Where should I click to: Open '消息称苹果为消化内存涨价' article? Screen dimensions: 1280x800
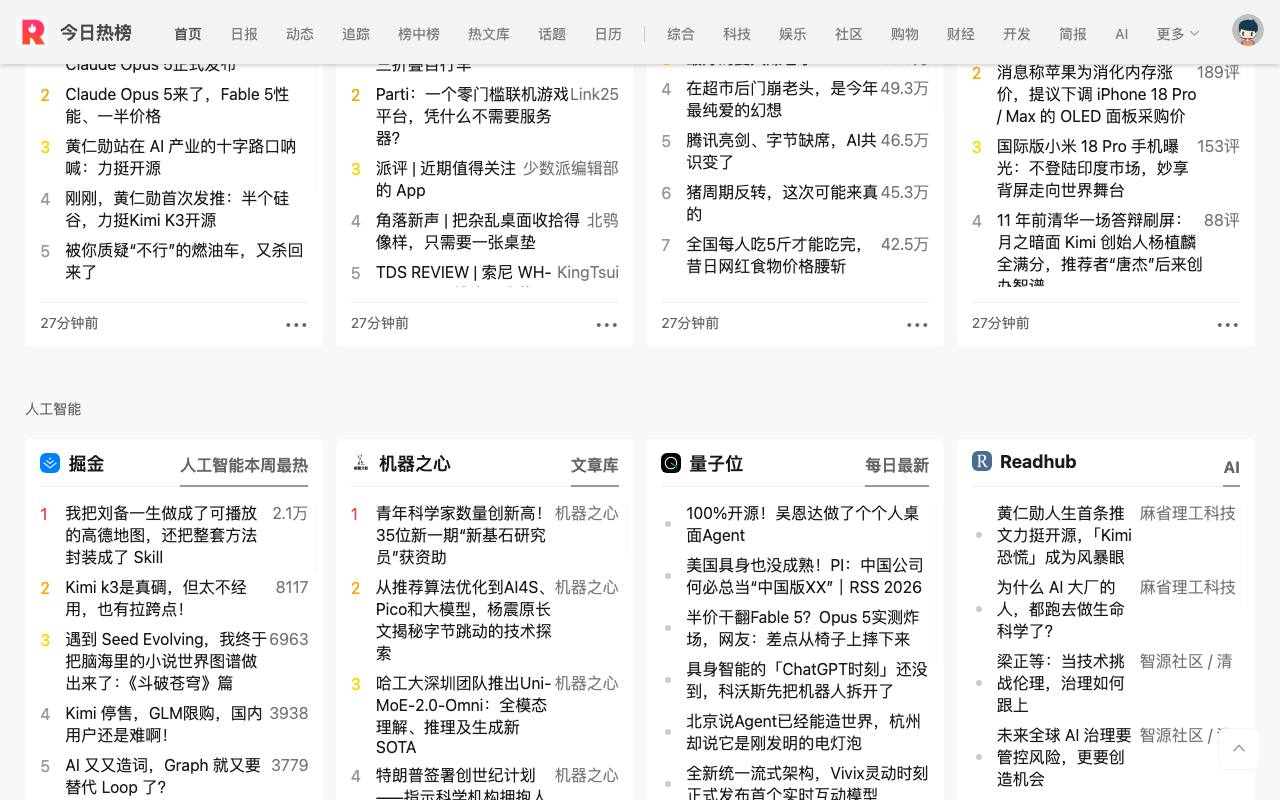[x=1096, y=94]
